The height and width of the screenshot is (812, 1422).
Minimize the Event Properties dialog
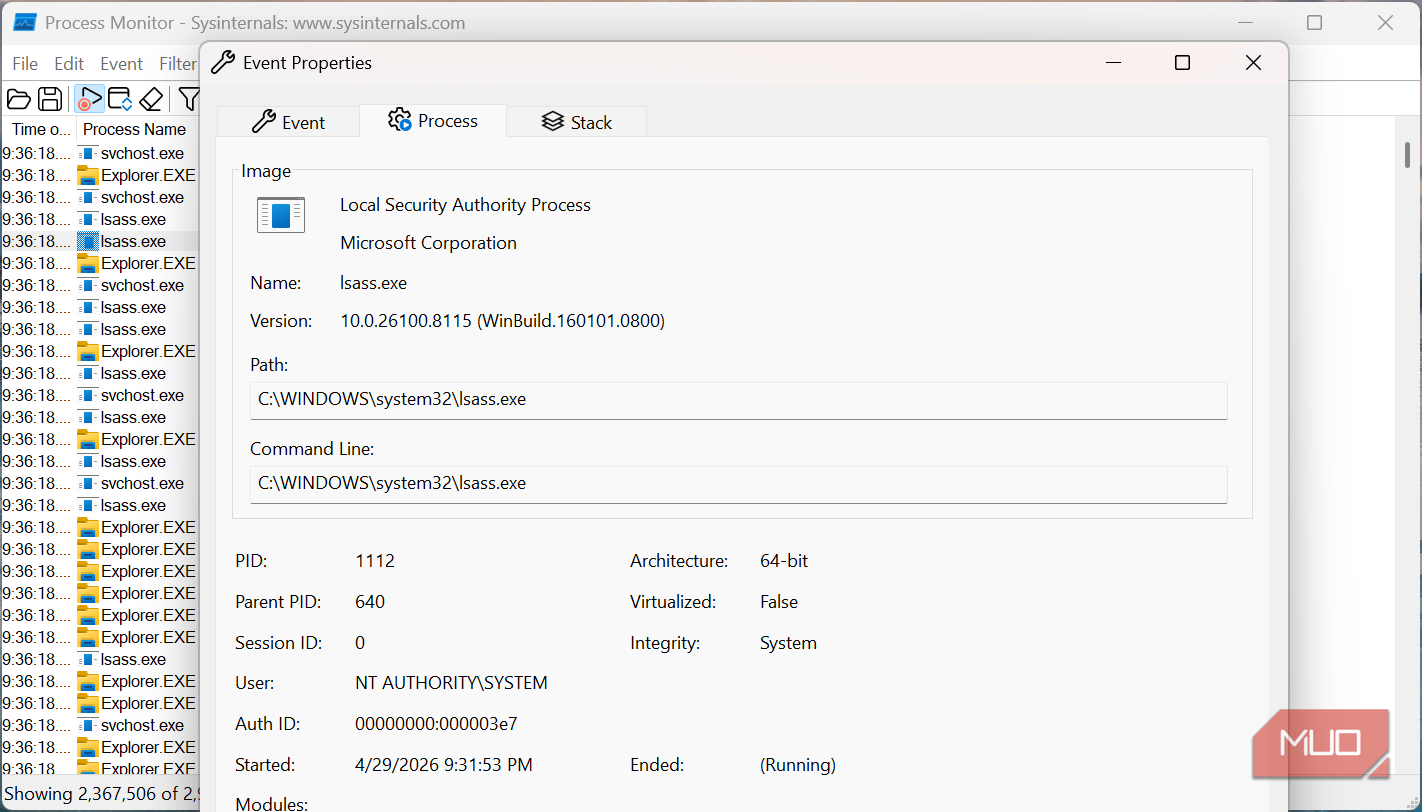point(1113,63)
